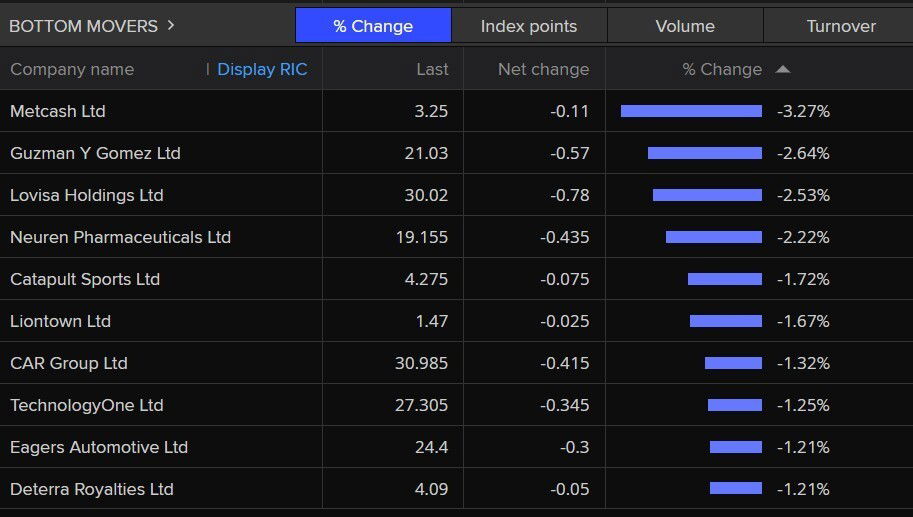913x517 pixels.
Task: Click the Metcash -3.27% change bar
Action: pyautogui.click(x=691, y=111)
